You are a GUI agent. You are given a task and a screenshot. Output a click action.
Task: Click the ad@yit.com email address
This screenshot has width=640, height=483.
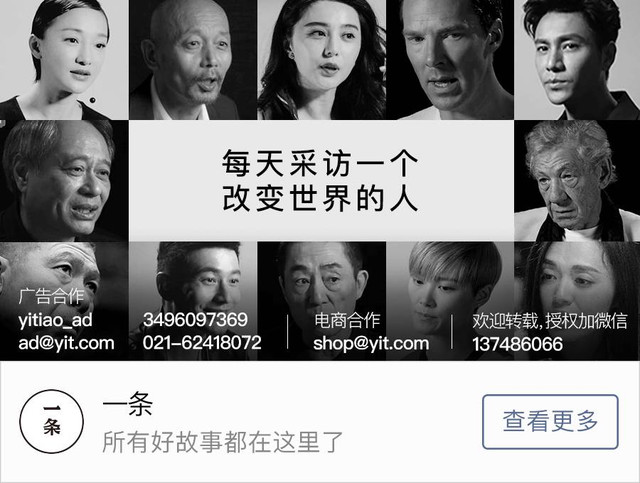click(x=66, y=343)
